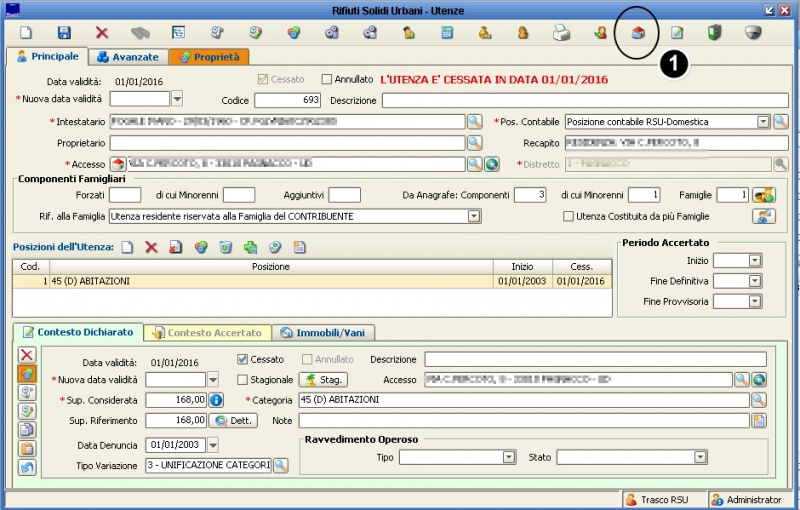
Task: Enable Utenza Costituita da più Famiglie checkbox
Action: 568,216
